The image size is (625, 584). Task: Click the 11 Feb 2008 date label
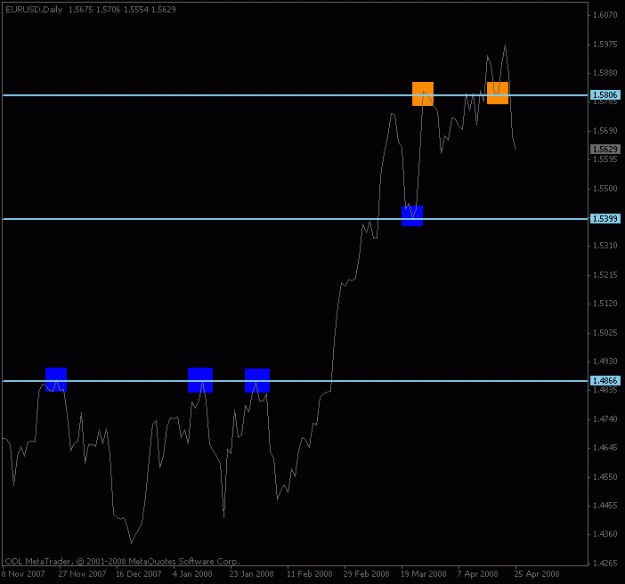pyautogui.click(x=309, y=574)
